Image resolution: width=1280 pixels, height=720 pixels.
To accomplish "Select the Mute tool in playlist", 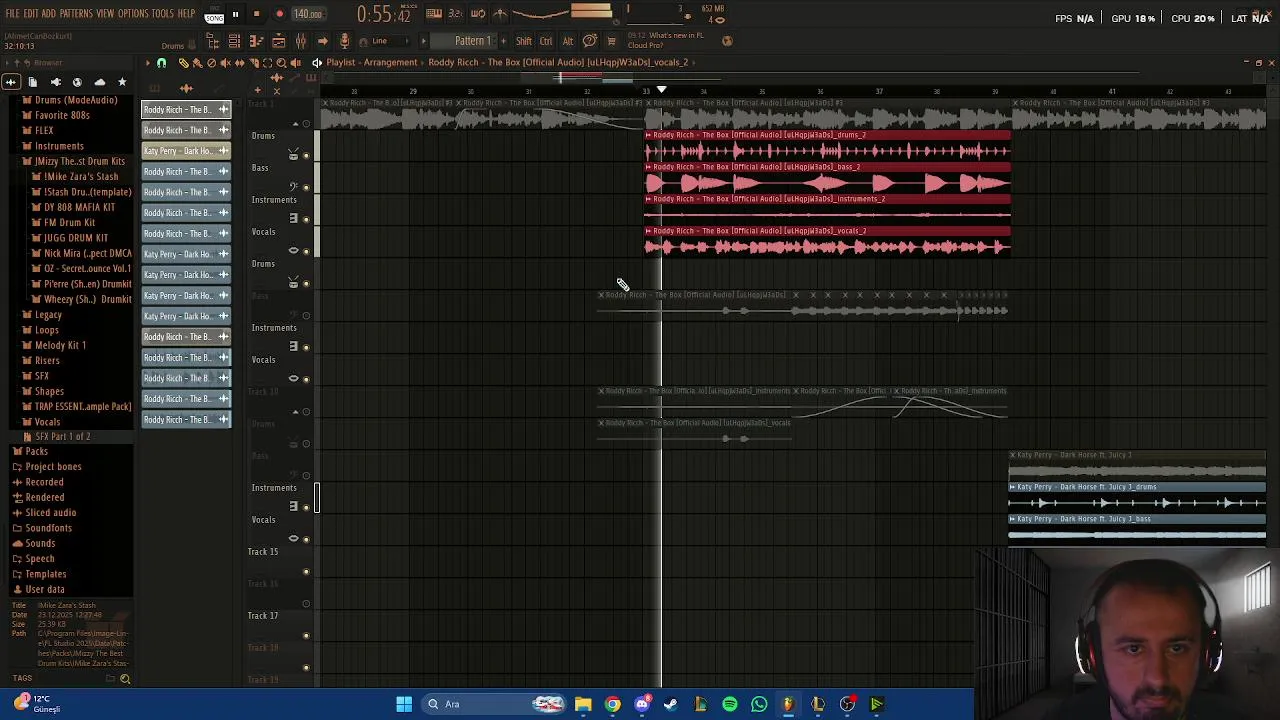I will click(225, 63).
